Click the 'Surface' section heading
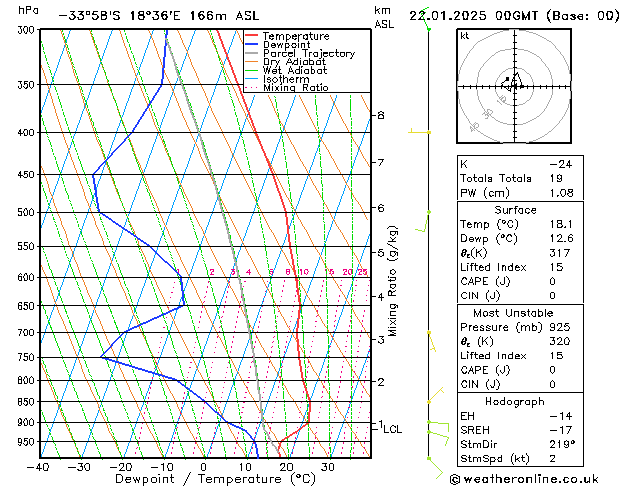 [515, 210]
